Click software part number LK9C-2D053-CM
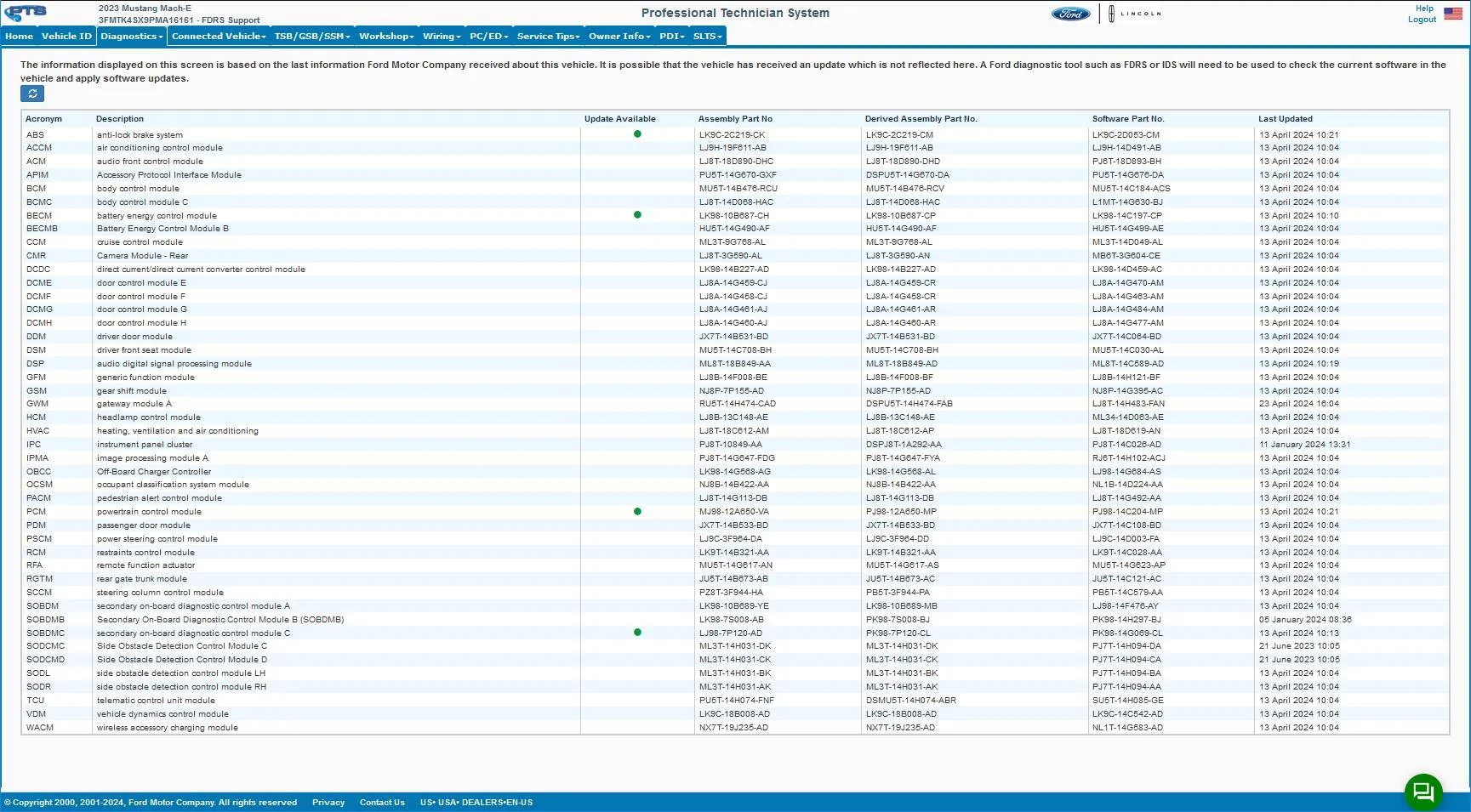Screen dimensions: 1471x812 click(1126, 135)
